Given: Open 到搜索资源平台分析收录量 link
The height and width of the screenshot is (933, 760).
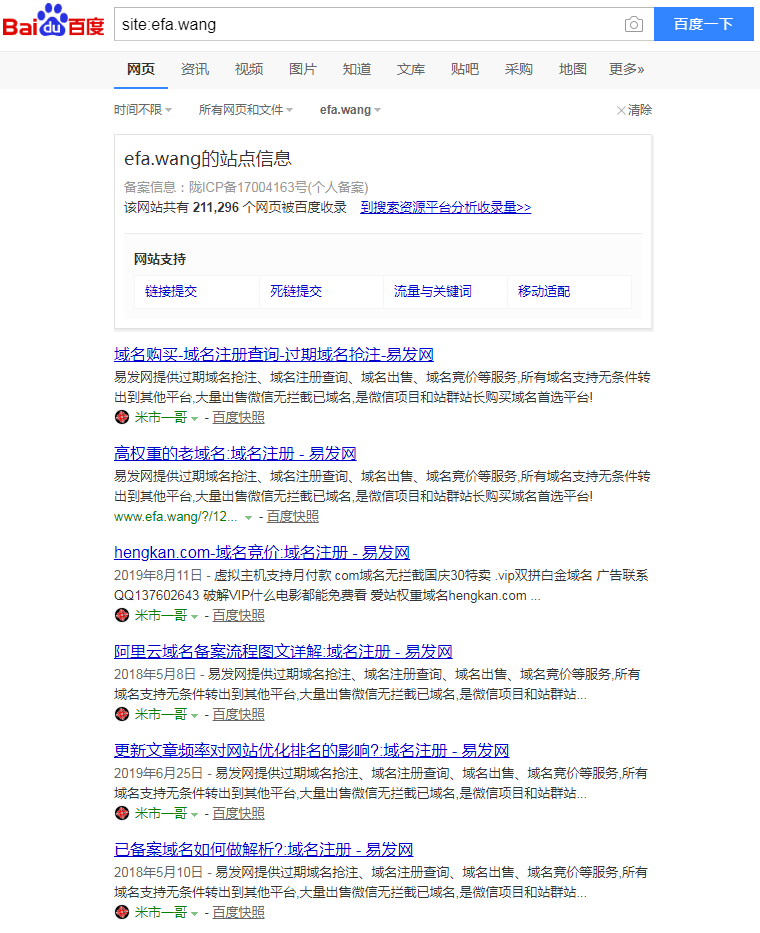Looking at the screenshot, I should pyautogui.click(x=446, y=207).
